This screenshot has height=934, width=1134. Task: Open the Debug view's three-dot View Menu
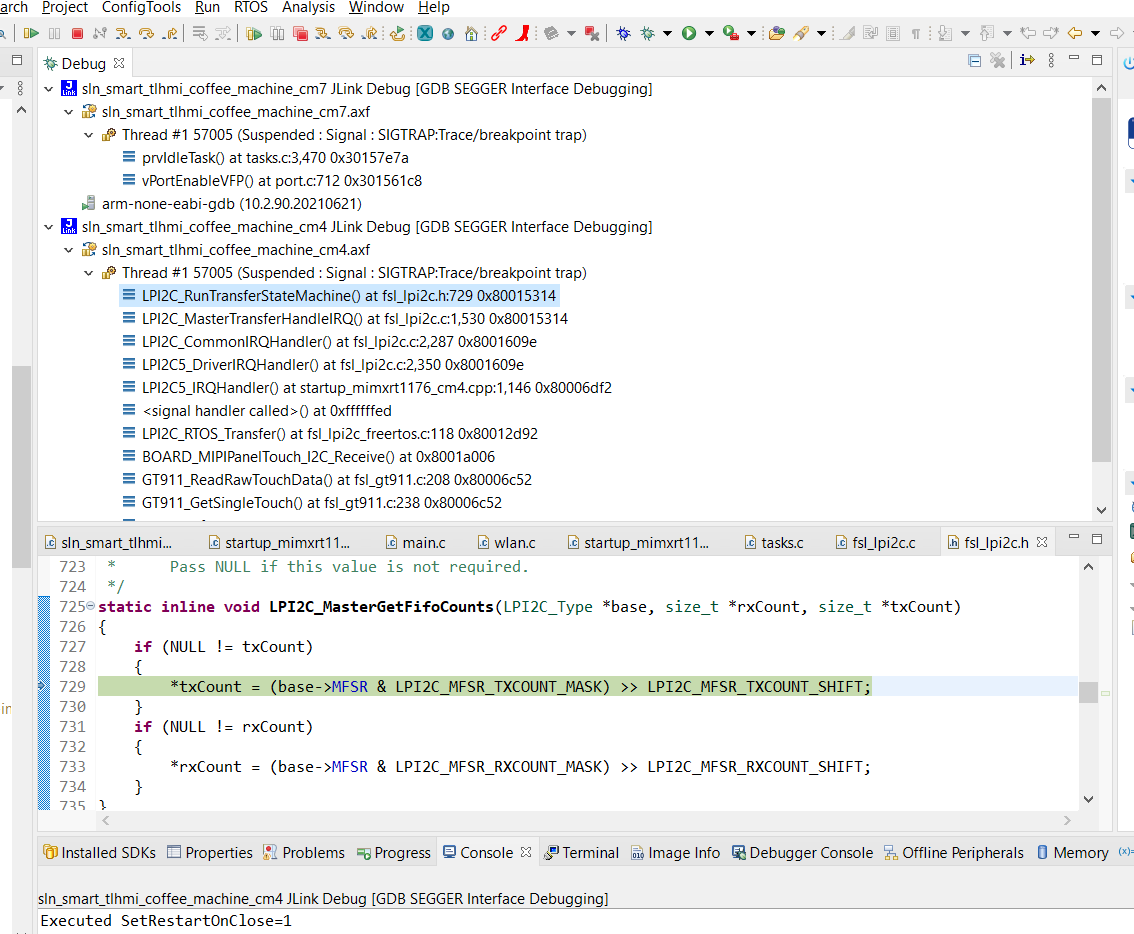click(x=1051, y=62)
